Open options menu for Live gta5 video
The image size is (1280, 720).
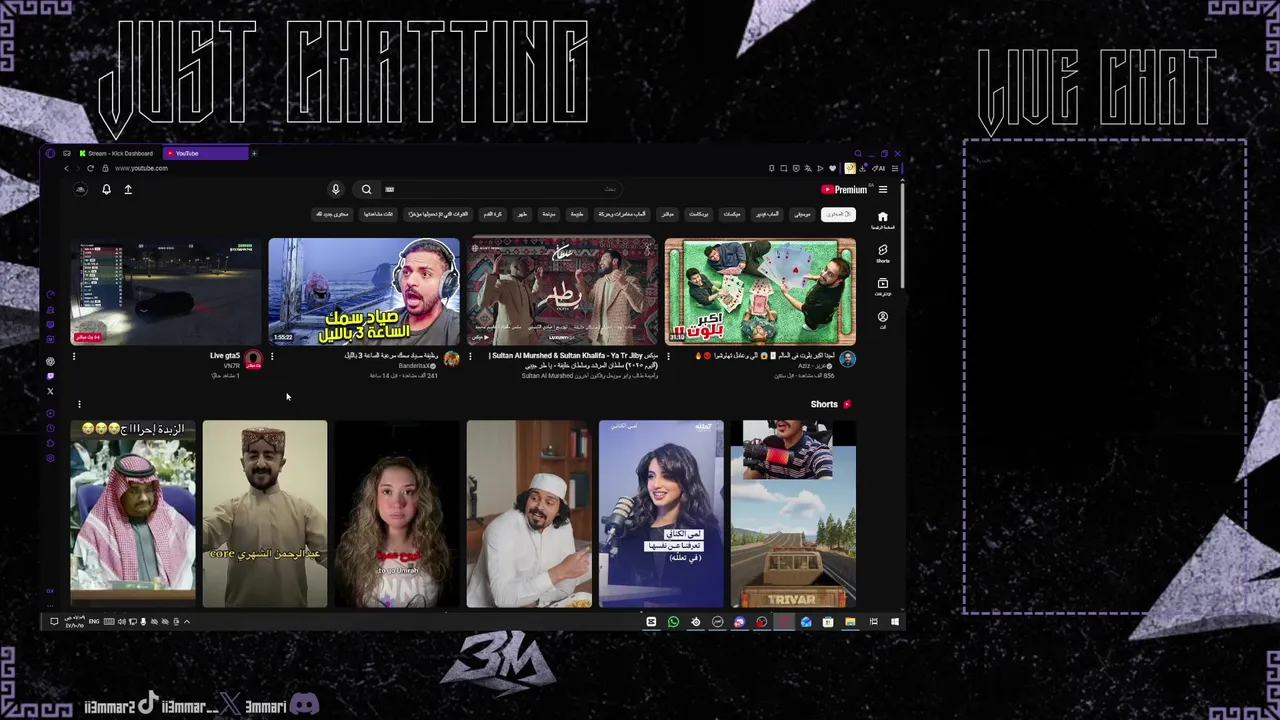point(73,357)
